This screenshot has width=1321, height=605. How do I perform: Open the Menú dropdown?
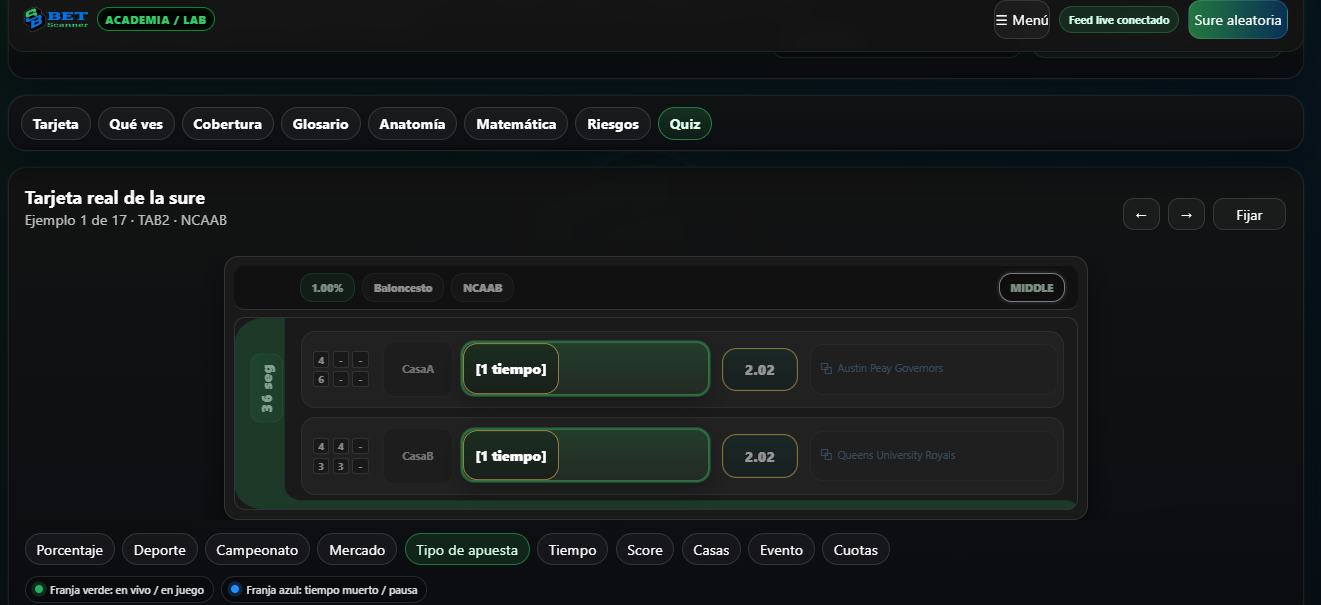pyautogui.click(x=1021, y=19)
